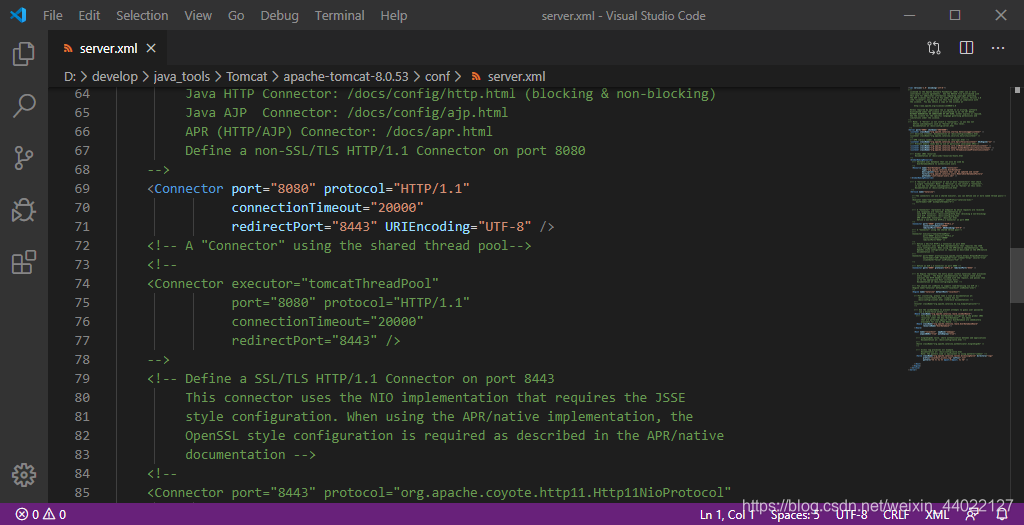This screenshot has height=525, width=1024.
Task: Click Ln 1, Col 1 in status bar
Action: point(727,515)
